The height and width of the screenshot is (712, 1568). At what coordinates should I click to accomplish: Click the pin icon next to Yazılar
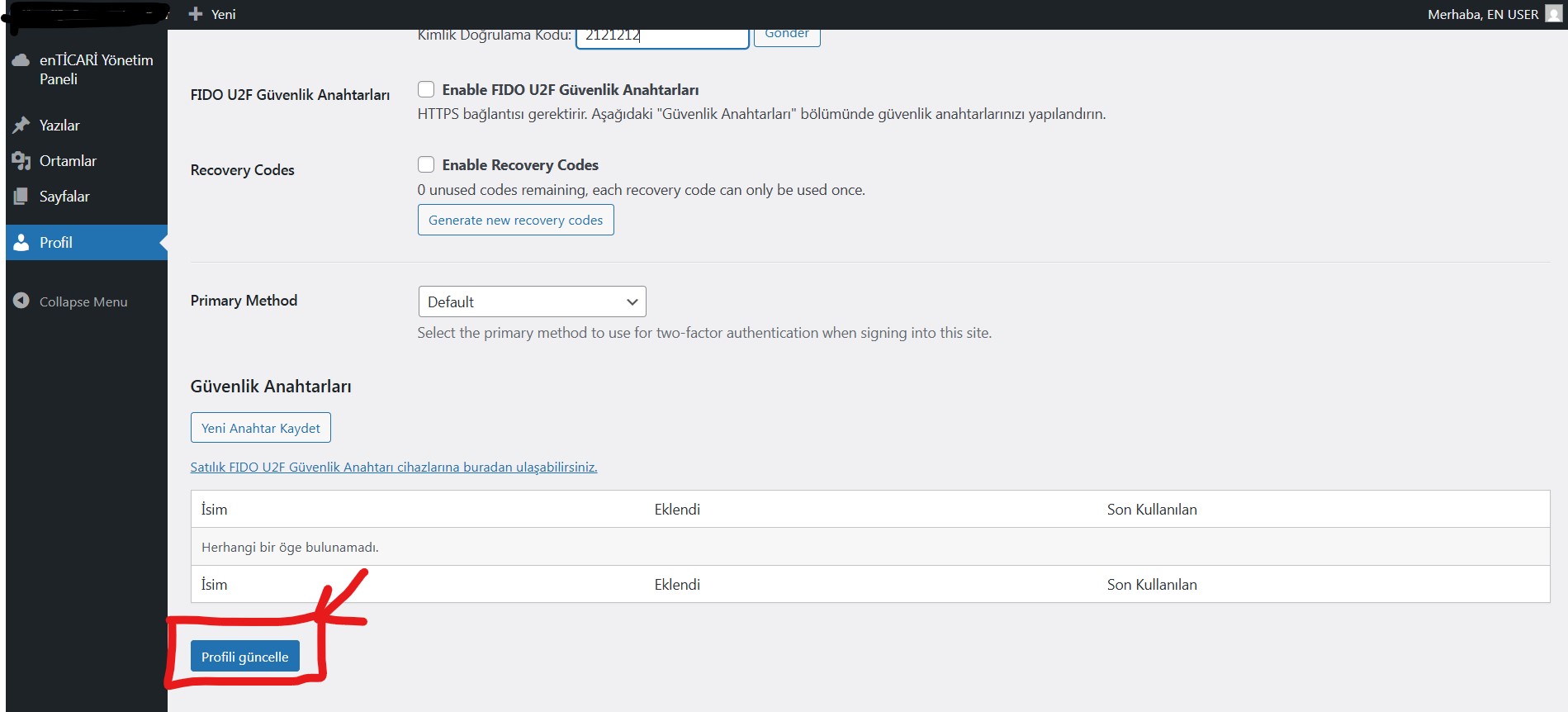(x=21, y=126)
